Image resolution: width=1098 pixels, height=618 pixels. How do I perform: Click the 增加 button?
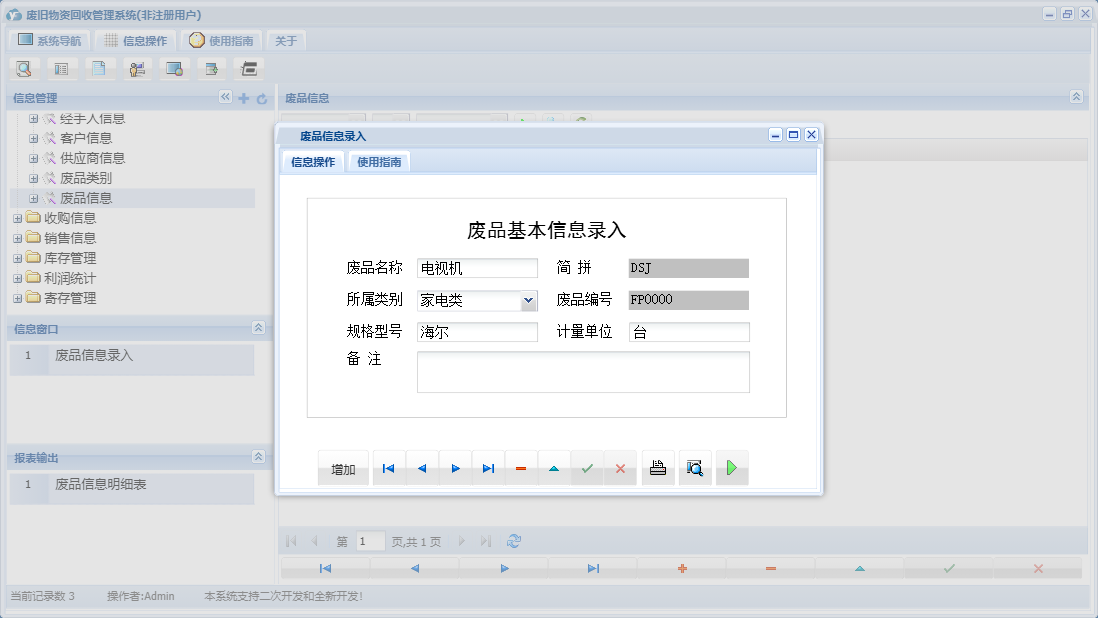(343, 467)
